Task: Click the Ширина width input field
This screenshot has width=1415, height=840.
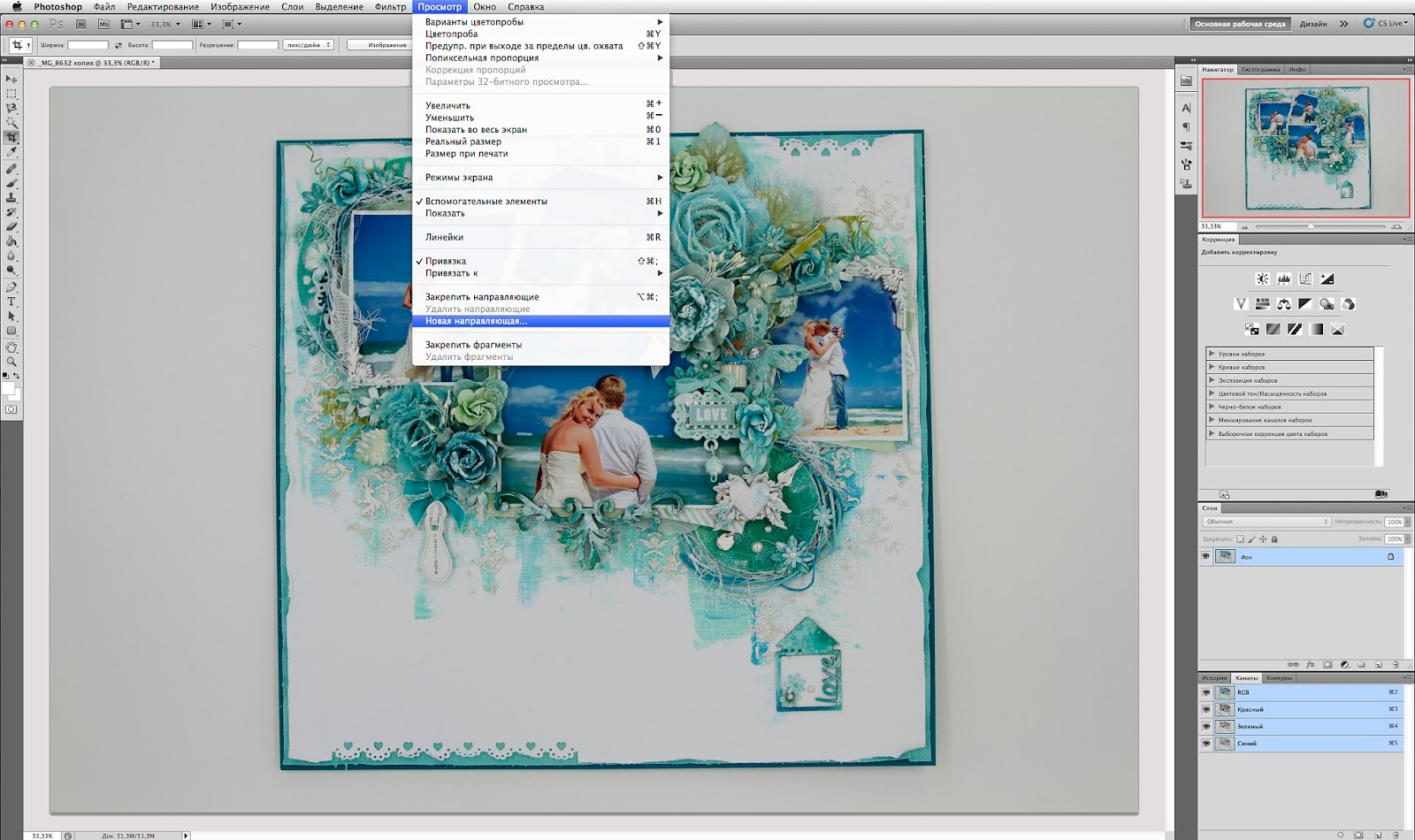Action: coord(88,45)
